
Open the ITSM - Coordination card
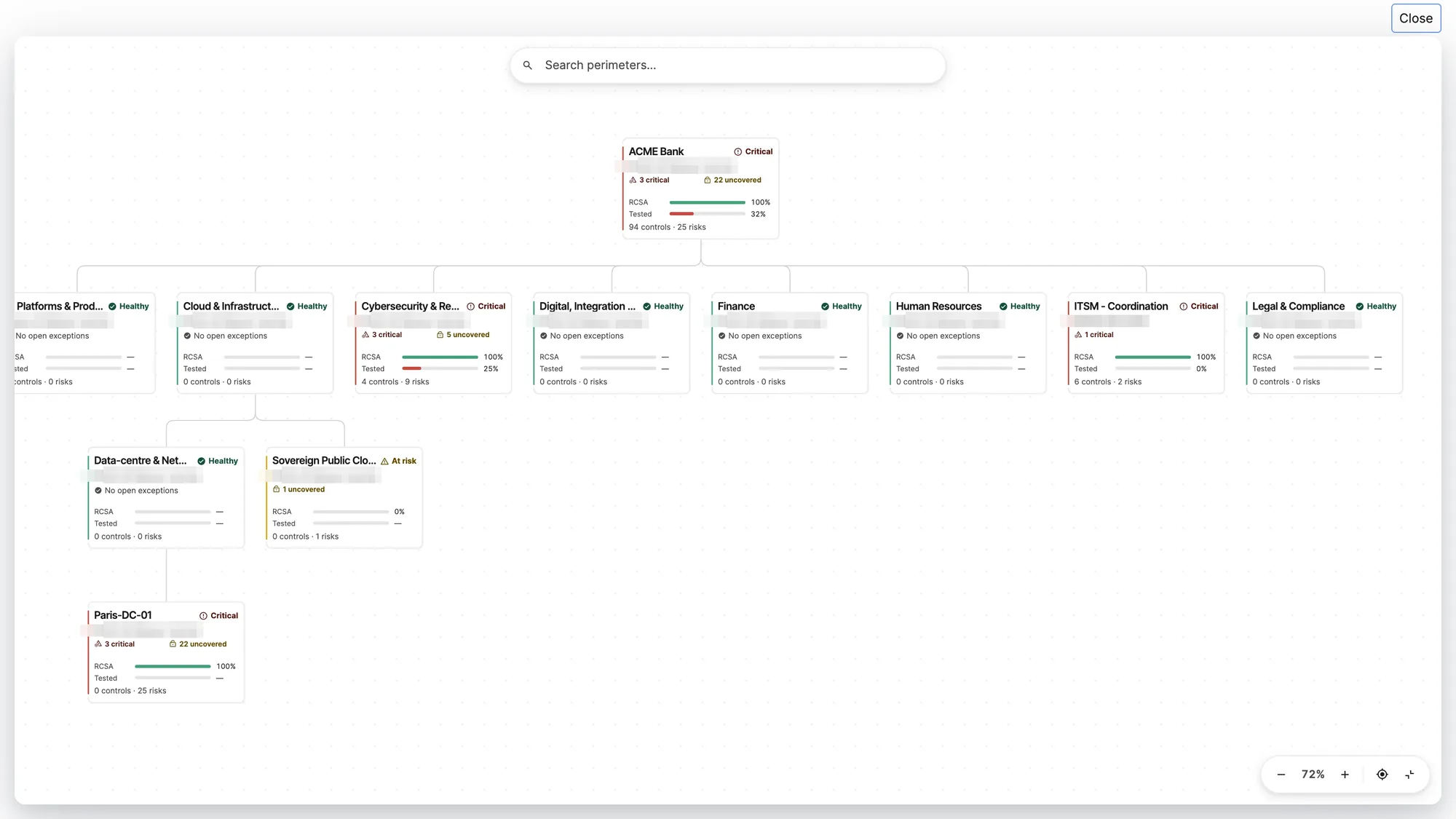tap(1146, 343)
